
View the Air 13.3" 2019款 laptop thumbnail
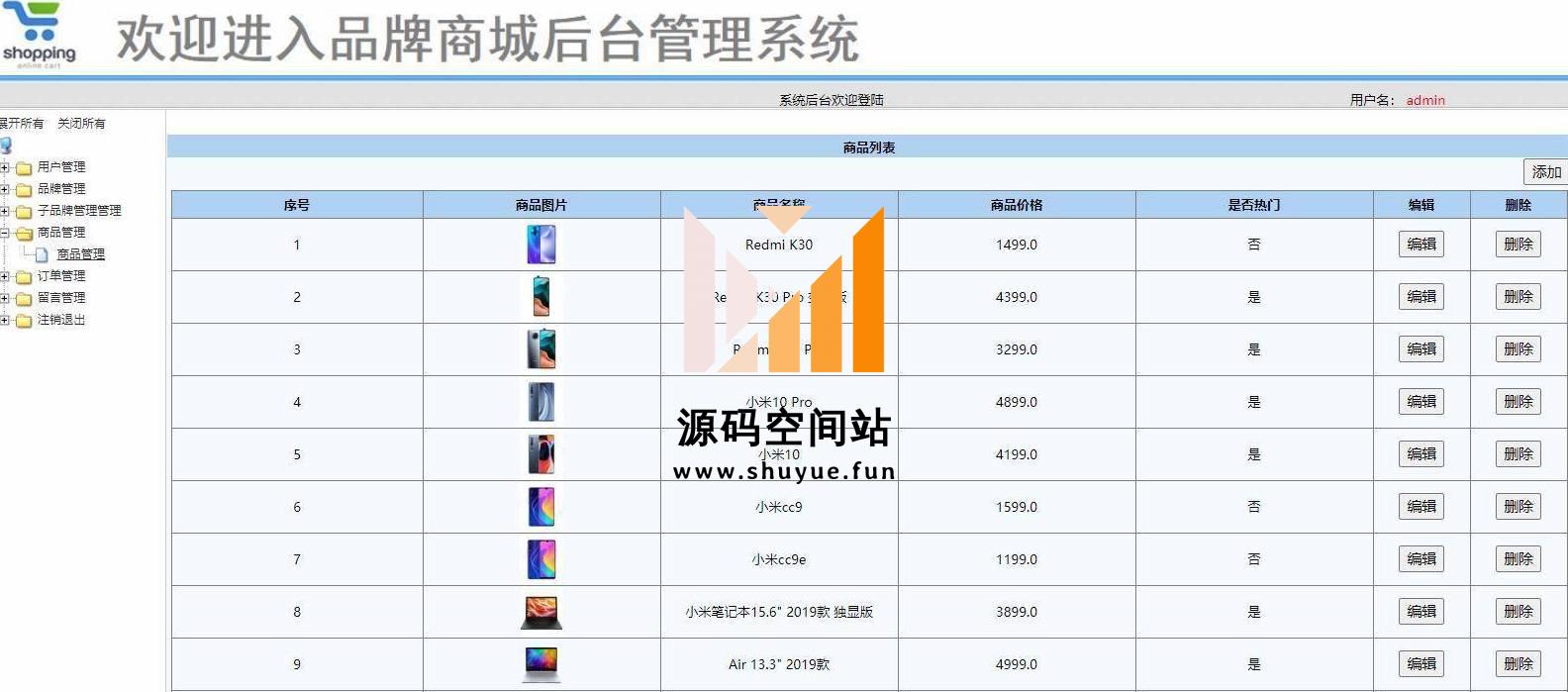coord(541,664)
